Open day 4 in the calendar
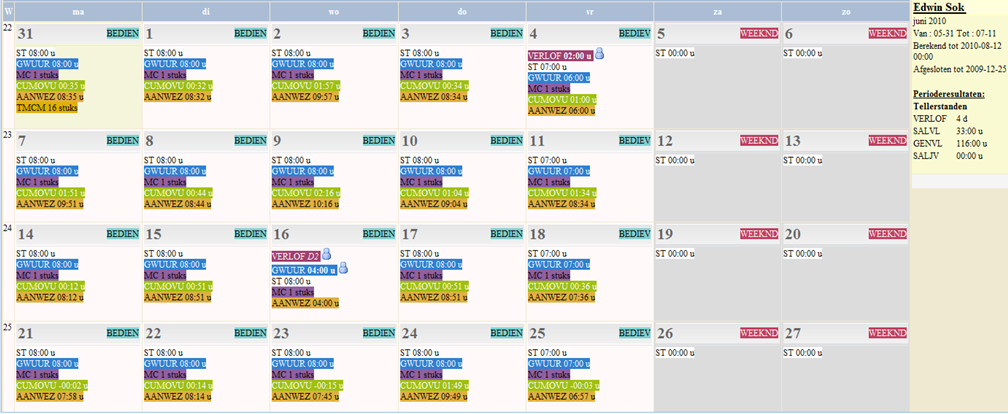Screen dimensions: 1008x414 534,34
